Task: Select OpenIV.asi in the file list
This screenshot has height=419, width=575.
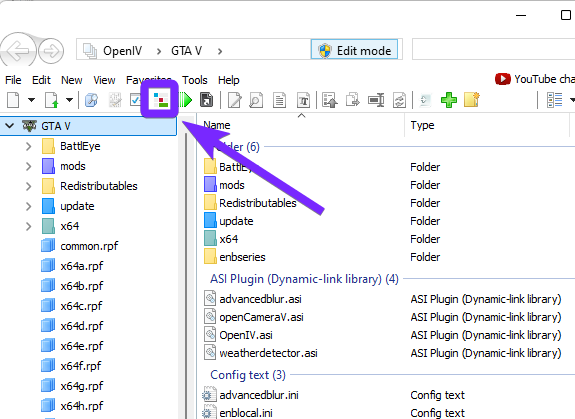Action: coord(246,335)
